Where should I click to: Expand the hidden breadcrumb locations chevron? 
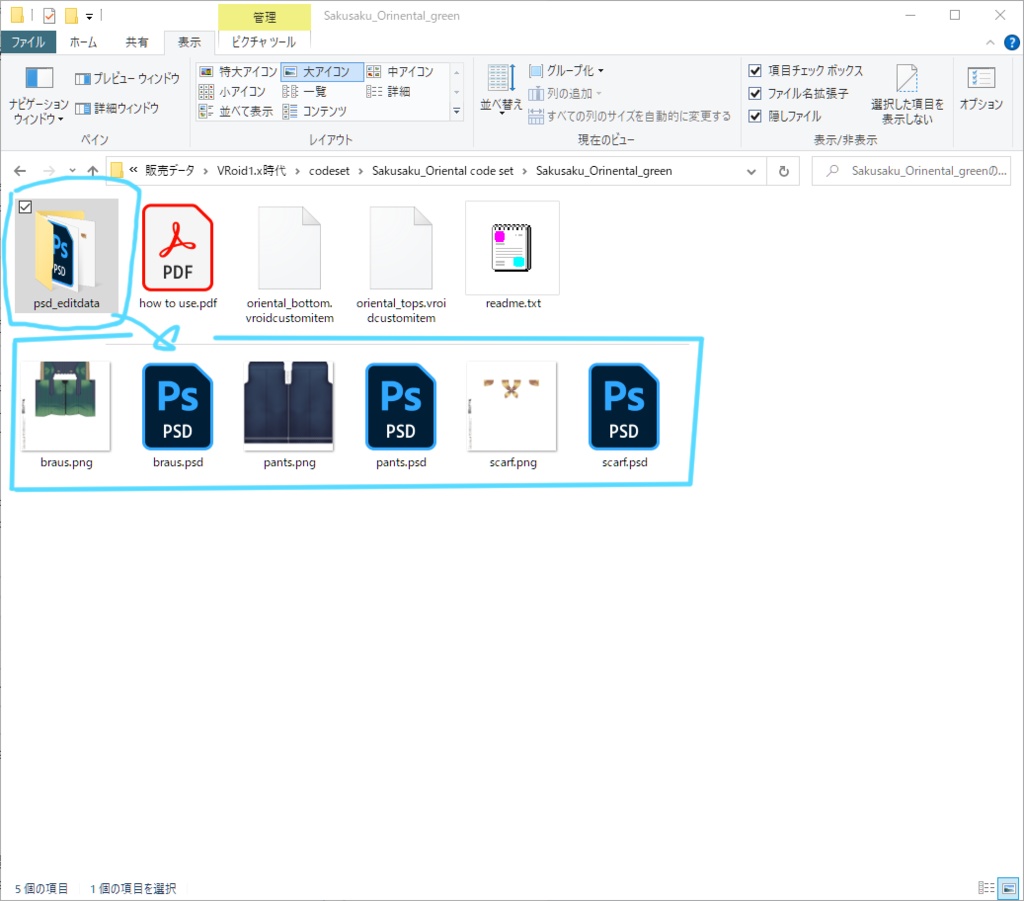tap(133, 170)
